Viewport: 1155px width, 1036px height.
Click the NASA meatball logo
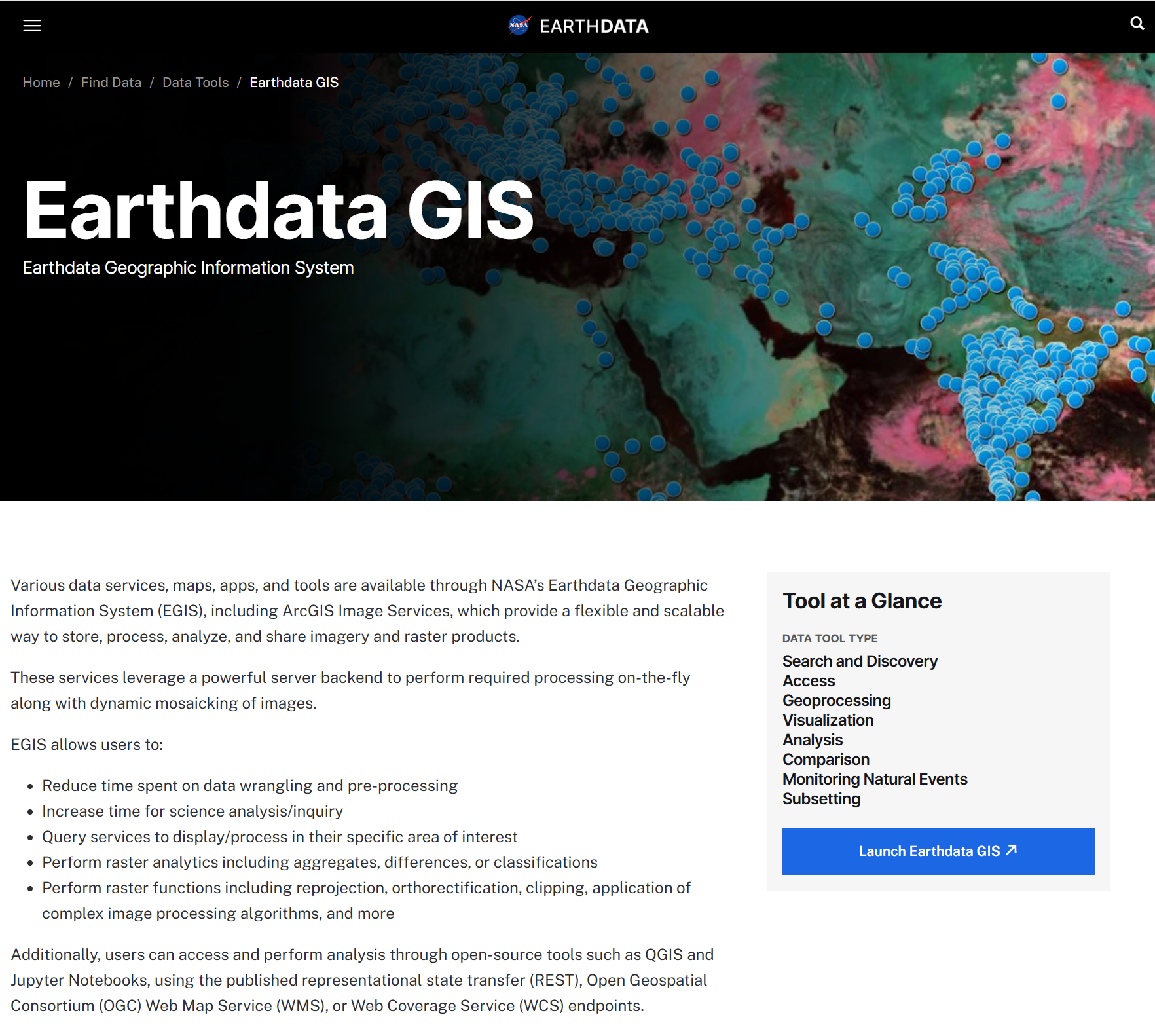(x=519, y=26)
